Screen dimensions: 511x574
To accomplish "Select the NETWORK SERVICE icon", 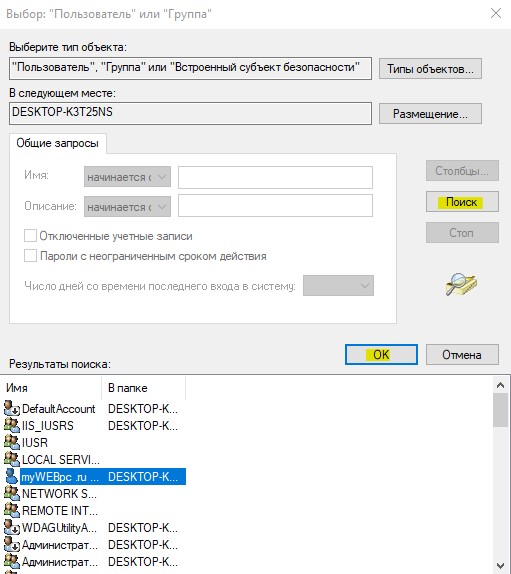I will (x=12, y=493).
